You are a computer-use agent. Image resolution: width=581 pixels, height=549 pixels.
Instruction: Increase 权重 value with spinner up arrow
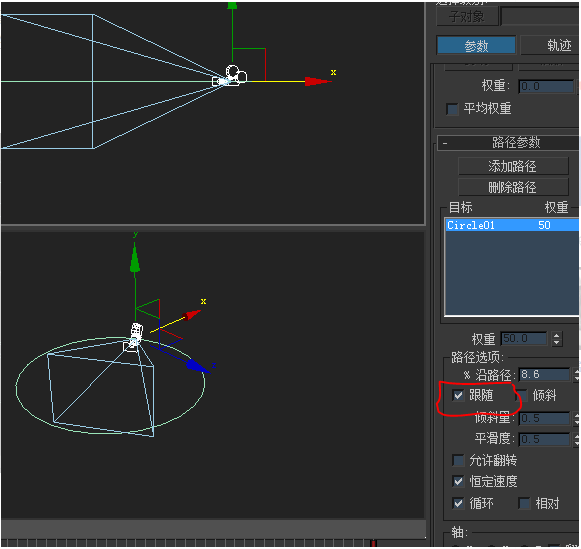click(557, 335)
